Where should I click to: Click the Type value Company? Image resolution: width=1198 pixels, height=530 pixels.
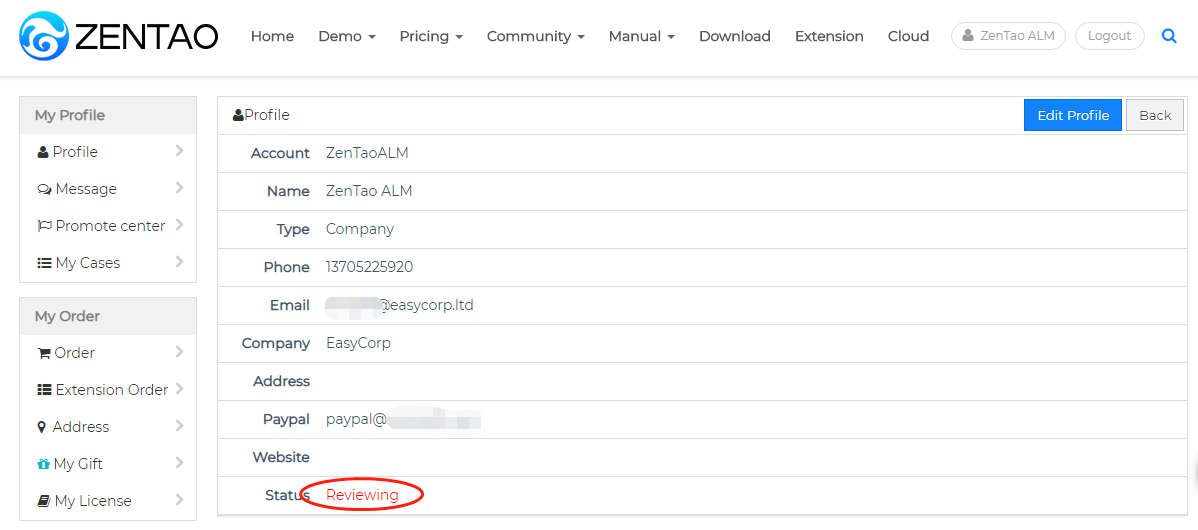tap(360, 229)
